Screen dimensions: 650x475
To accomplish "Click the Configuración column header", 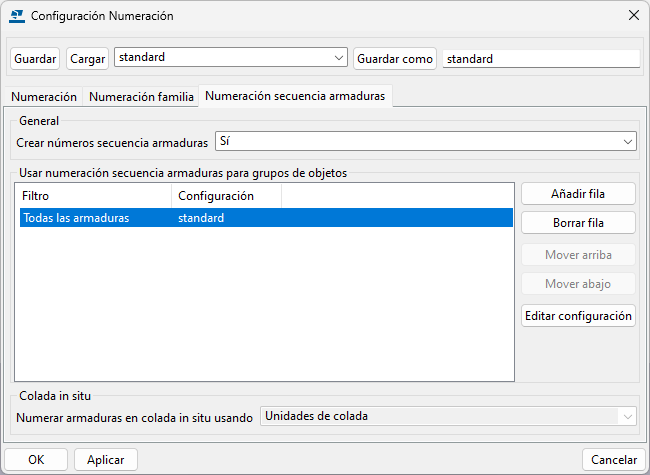I will [226, 196].
